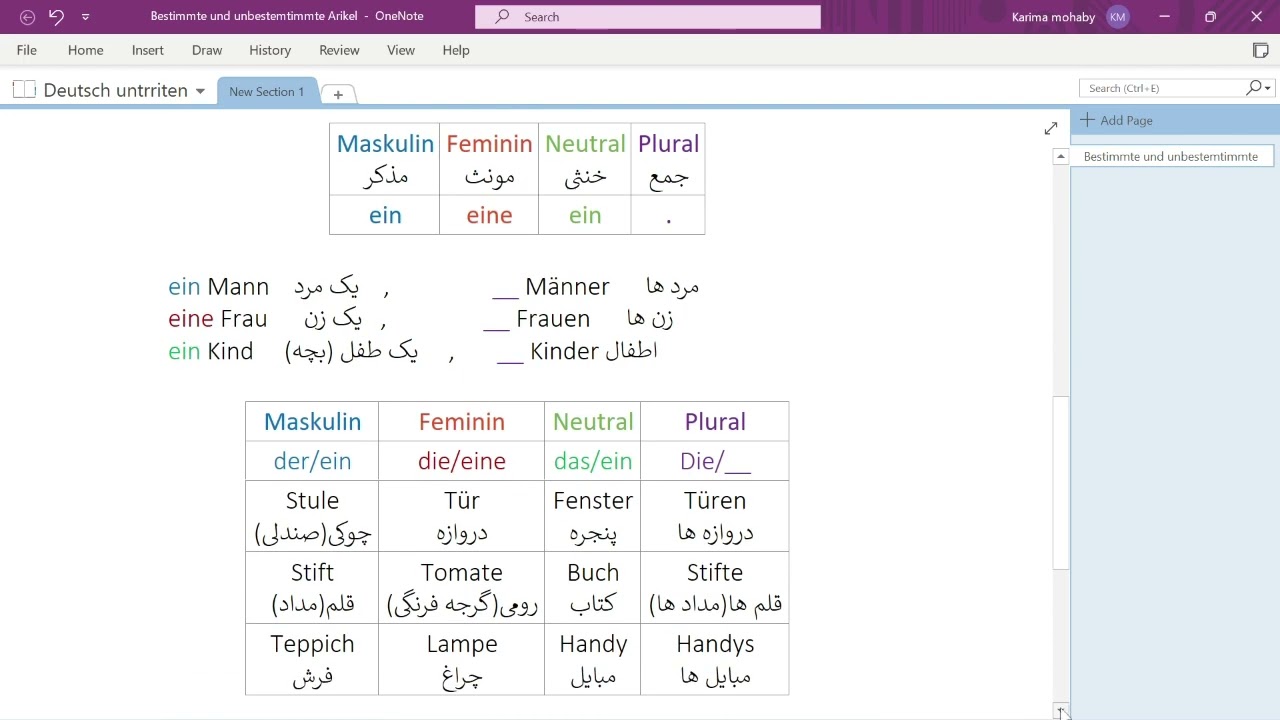Open the Help tab
The height and width of the screenshot is (720, 1280).
pos(456,50)
